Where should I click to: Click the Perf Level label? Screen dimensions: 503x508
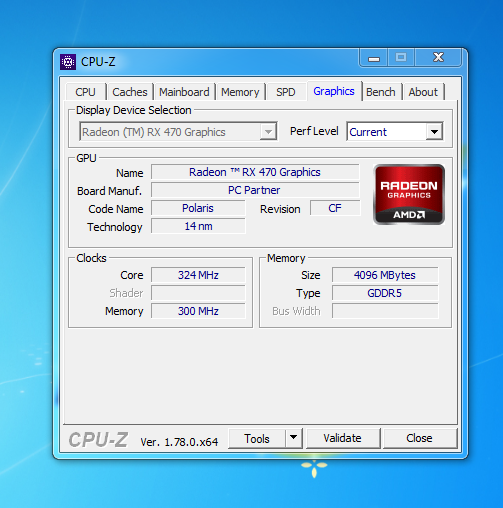(x=314, y=131)
